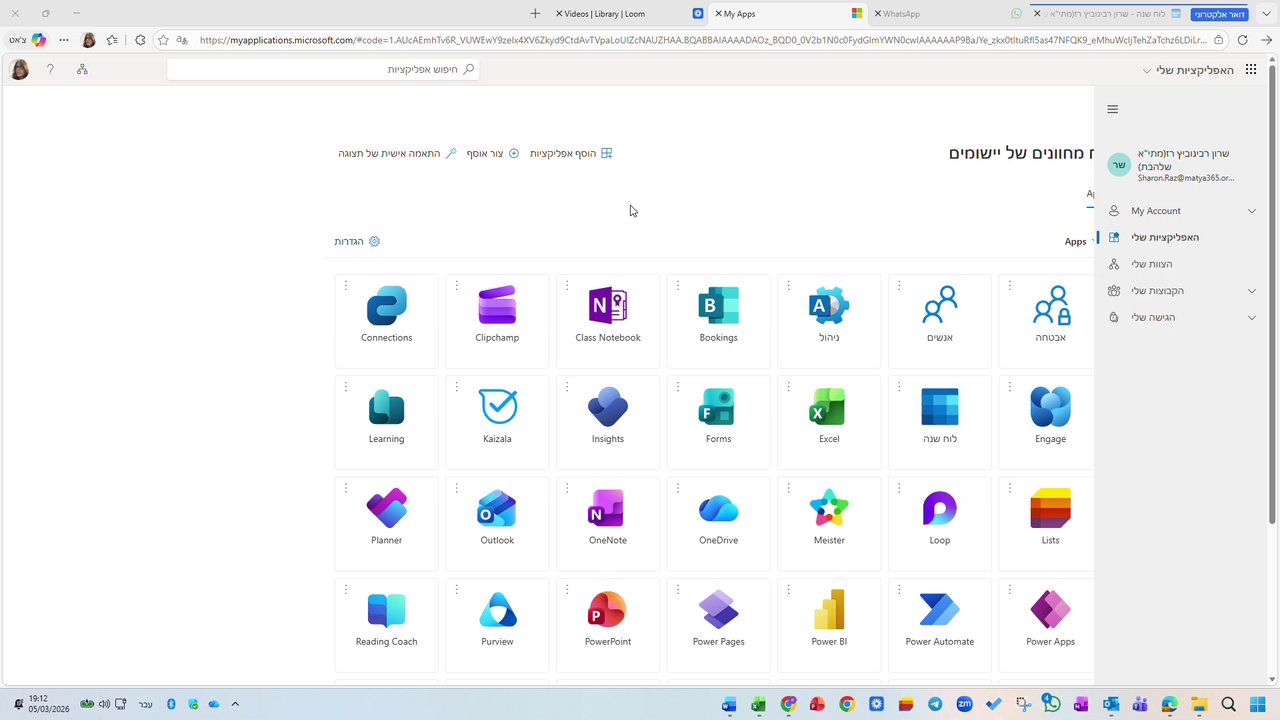Open more options for Learning tile
This screenshot has width=1280, height=720.
346,386
